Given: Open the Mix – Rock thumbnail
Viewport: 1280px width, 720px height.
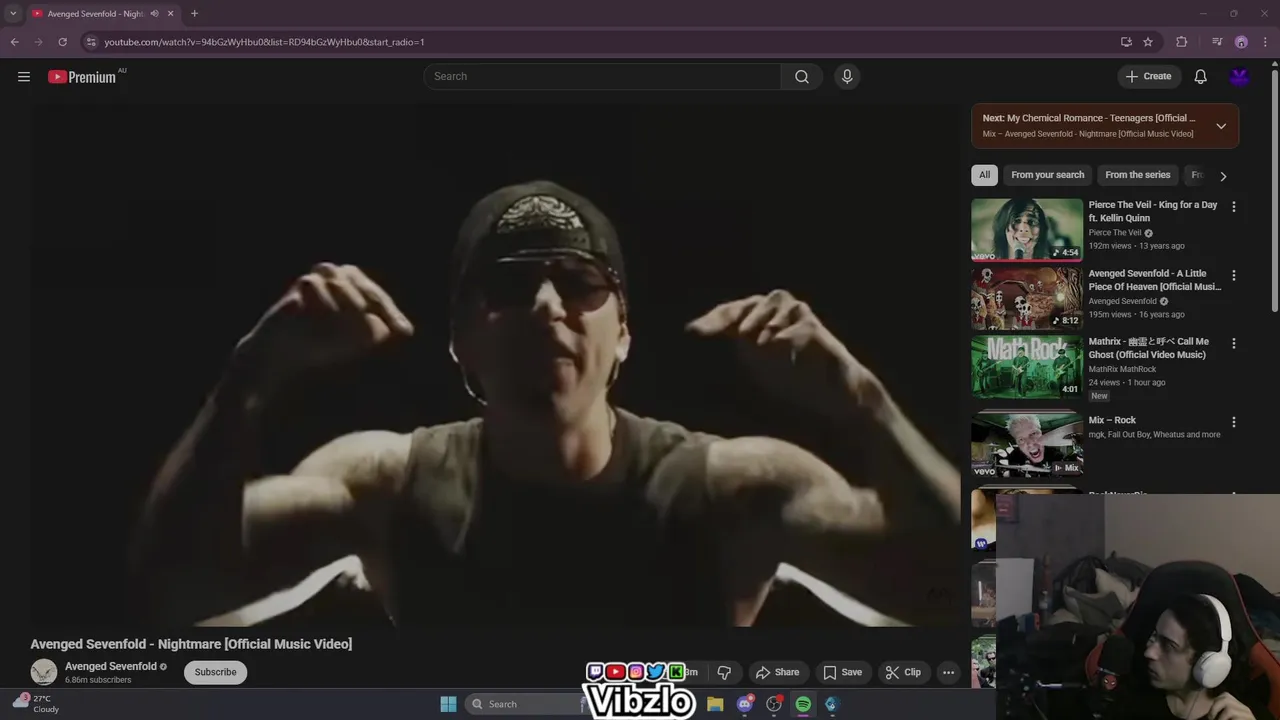Looking at the screenshot, I should (1027, 444).
